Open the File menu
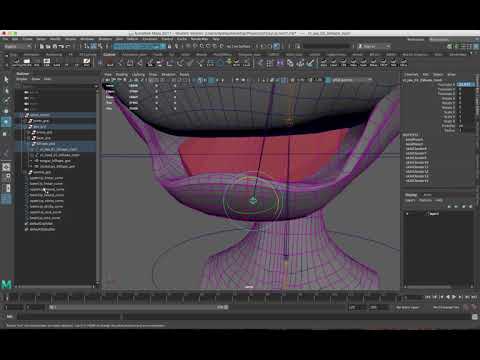The width and height of the screenshot is (480, 360). [5, 39]
